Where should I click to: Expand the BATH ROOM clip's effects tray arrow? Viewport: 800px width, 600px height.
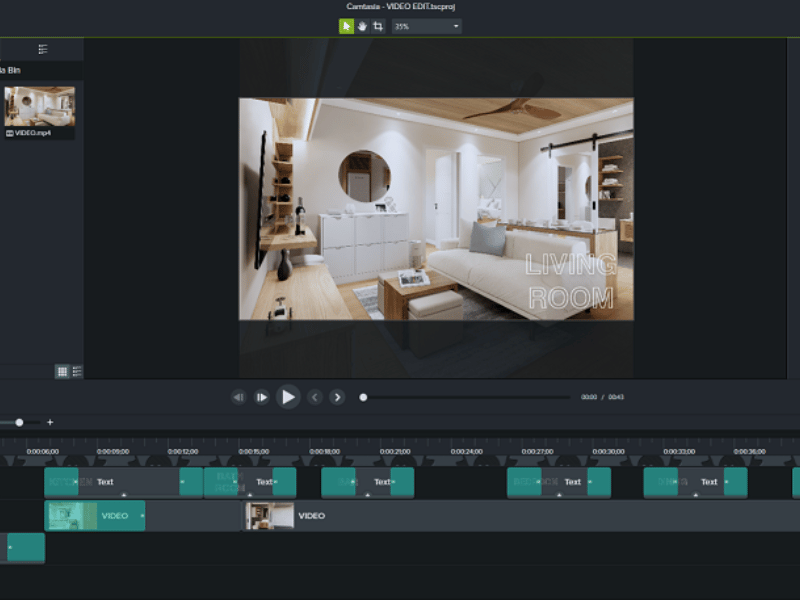[250, 495]
